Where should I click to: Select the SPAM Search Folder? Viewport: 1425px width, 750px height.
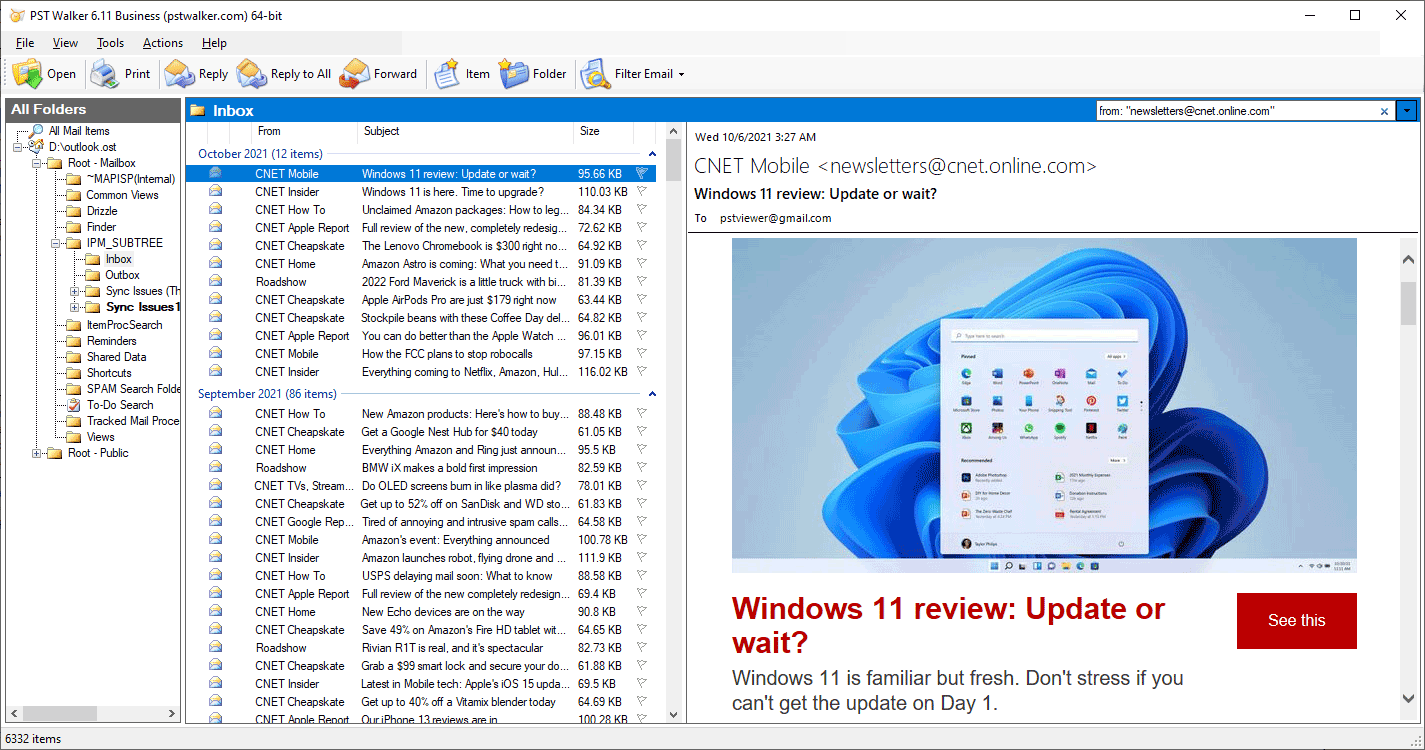coord(133,389)
